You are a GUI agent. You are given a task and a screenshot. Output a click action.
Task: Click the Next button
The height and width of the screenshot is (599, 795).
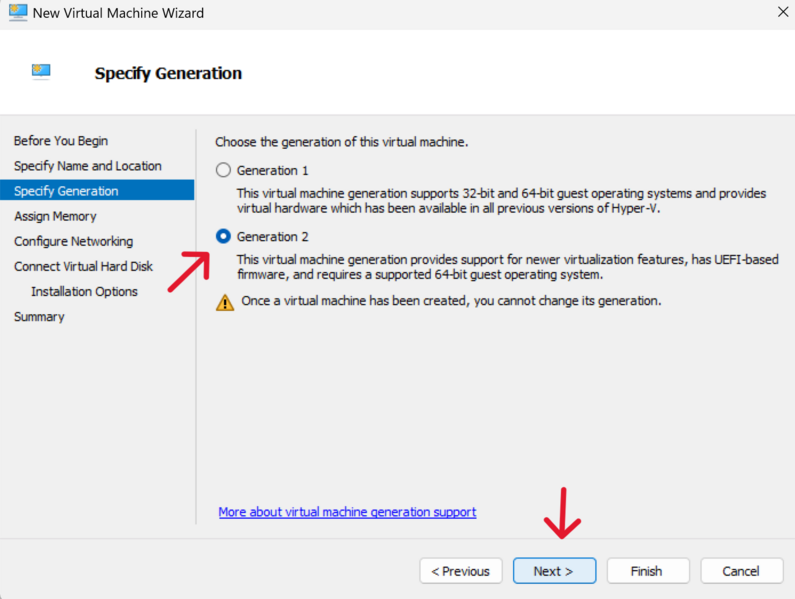(554, 571)
